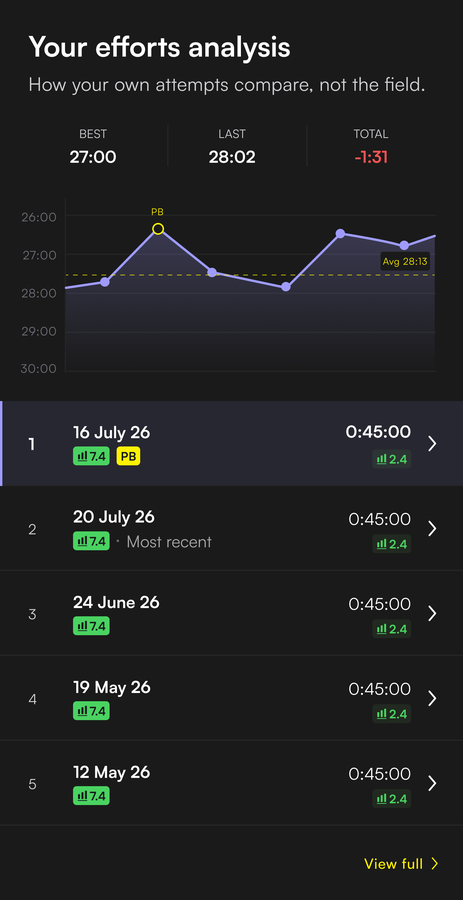The width and height of the screenshot is (463, 900).
Task: Click the 2.4 badge in the 24 June 26 row
Action: pyautogui.click(x=392, y=629)
